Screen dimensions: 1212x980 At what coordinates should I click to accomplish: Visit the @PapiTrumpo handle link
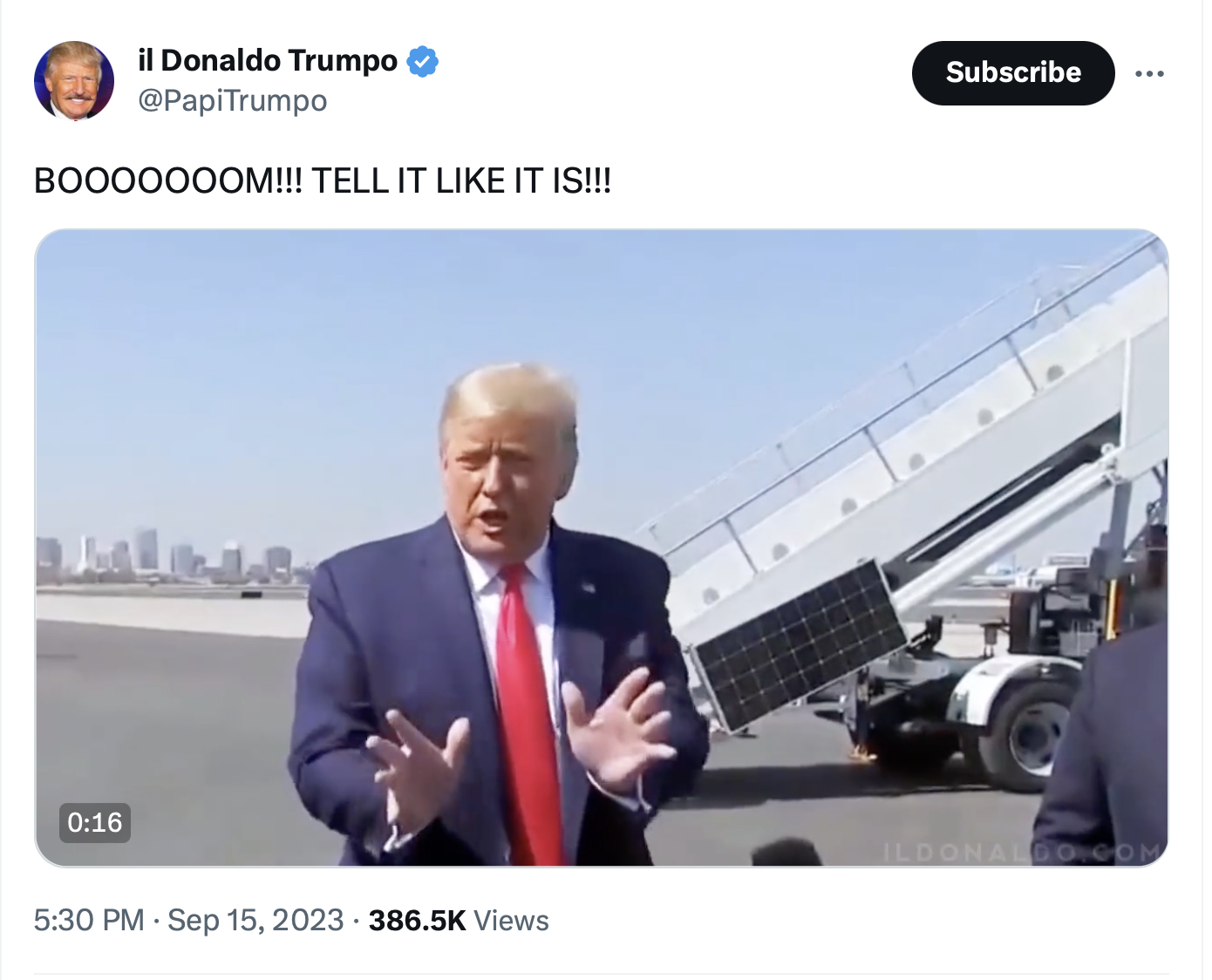coord(233,100)
